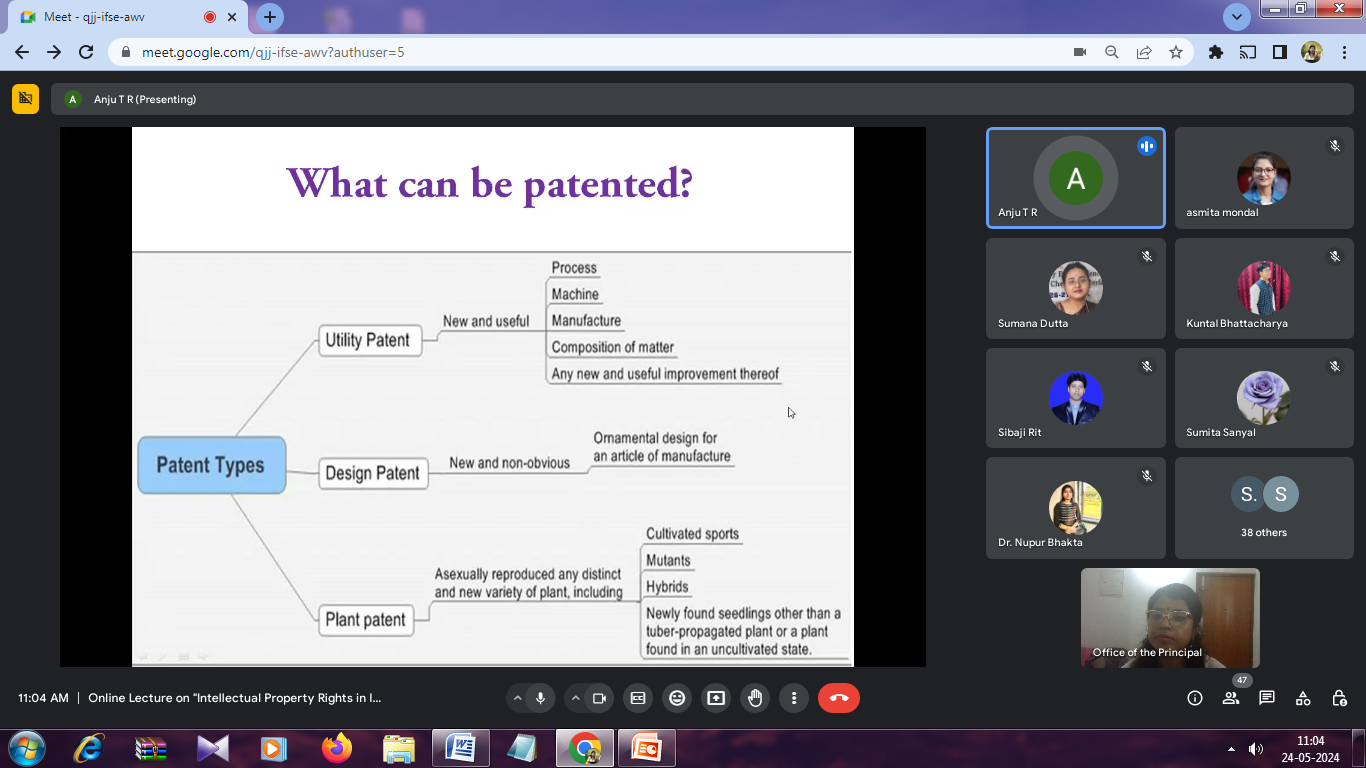The width and height of the screenshot is (1366, 768).
Task: Open a new Chrome tab with plus button
Action: tap(269, 17)
